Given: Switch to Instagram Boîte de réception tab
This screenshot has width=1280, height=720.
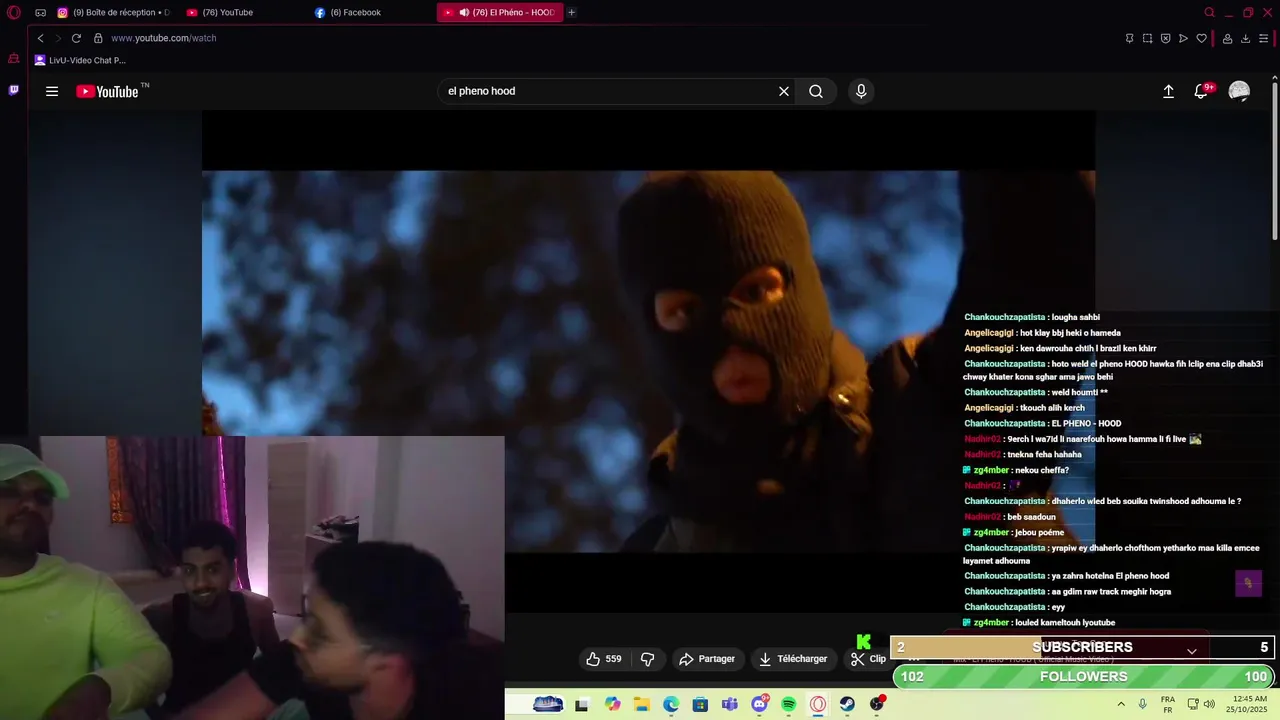Looking at the screenshot, I should 115,13.
